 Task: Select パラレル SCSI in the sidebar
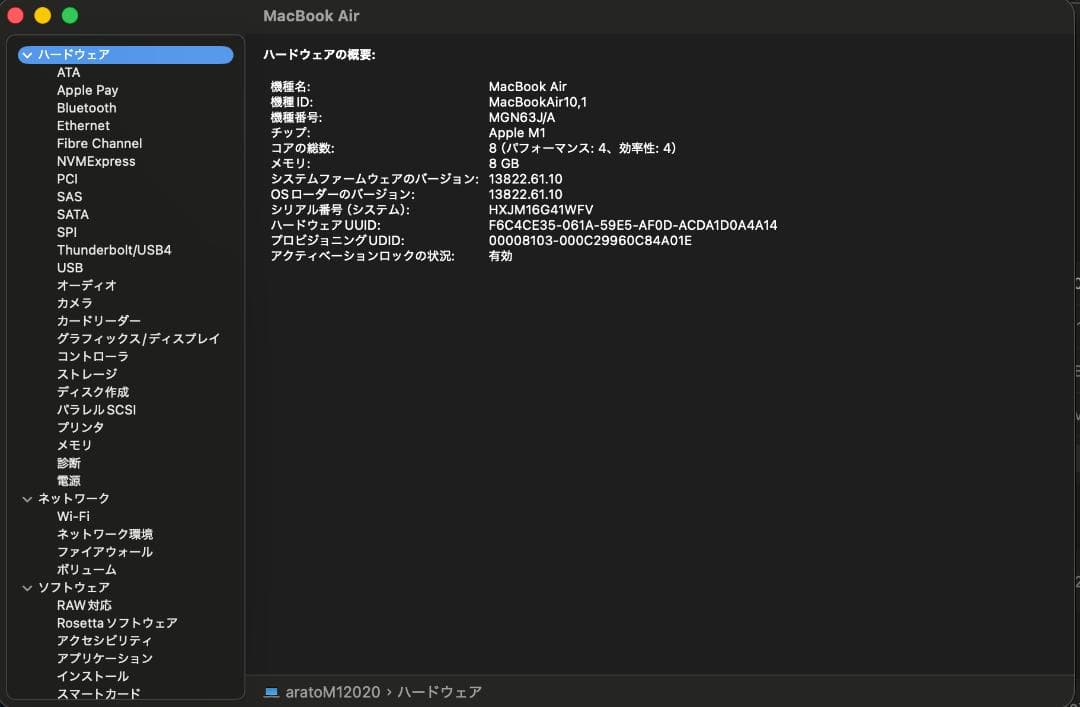[x=96, y=410]
